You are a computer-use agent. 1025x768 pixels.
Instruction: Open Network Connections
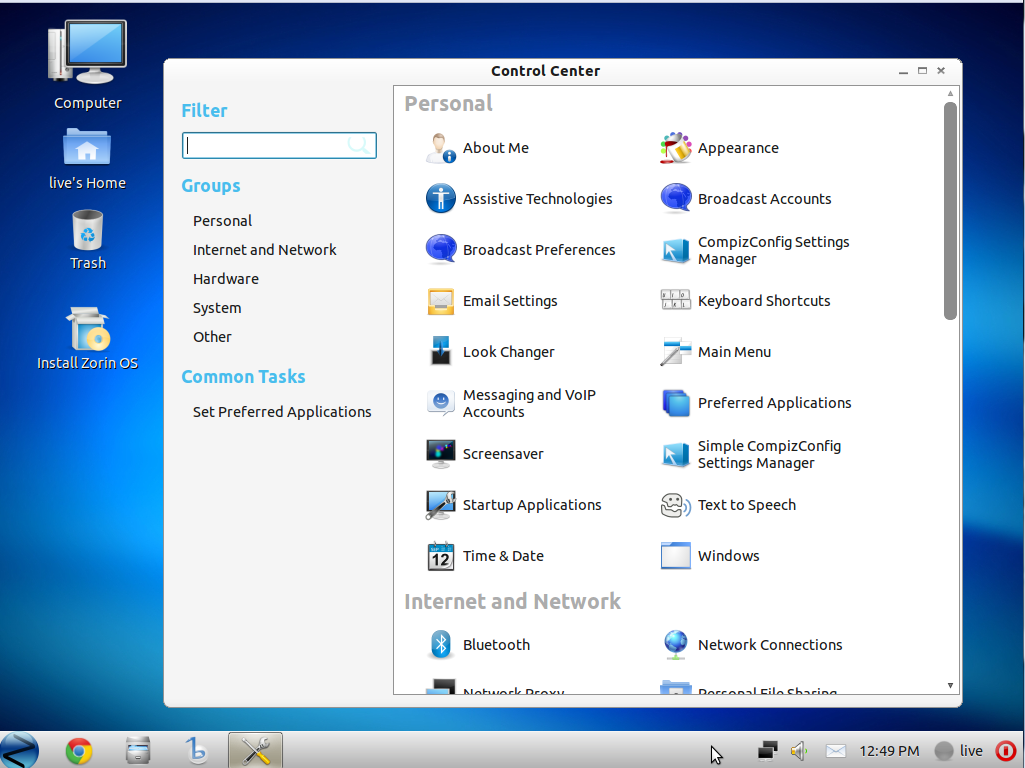(771, 645)
